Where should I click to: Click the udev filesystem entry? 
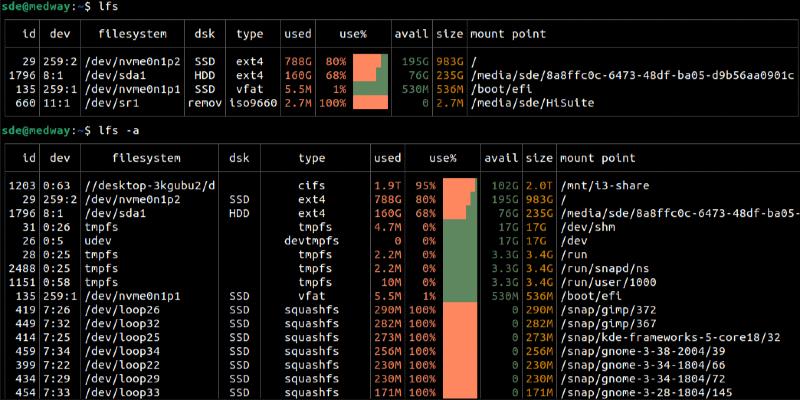(100, 242)
